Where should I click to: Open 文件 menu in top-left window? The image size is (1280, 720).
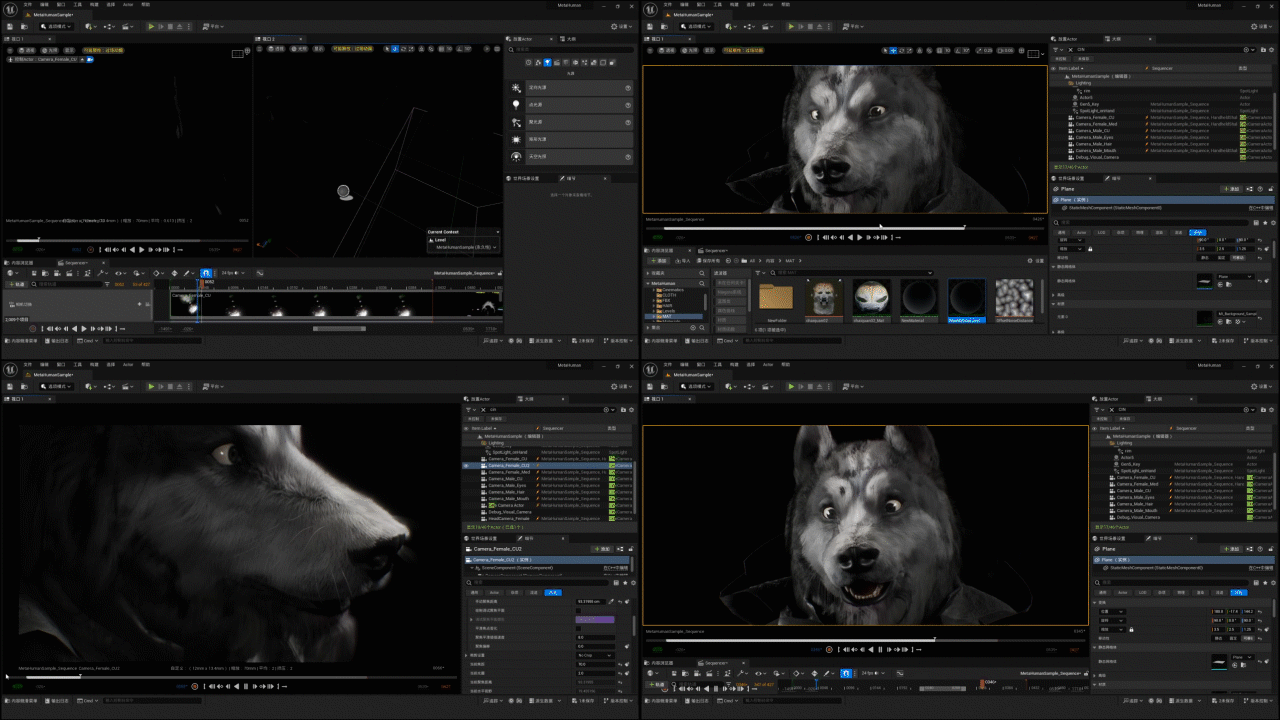click(x=27, y=5)
